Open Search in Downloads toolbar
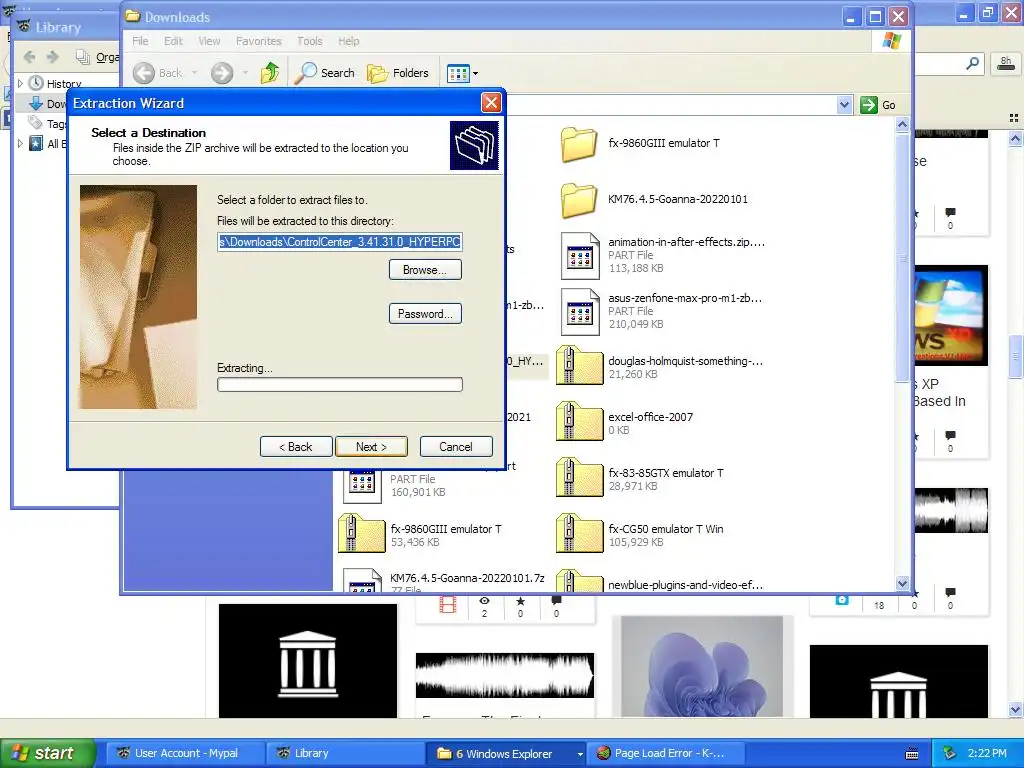 (324, 73)
